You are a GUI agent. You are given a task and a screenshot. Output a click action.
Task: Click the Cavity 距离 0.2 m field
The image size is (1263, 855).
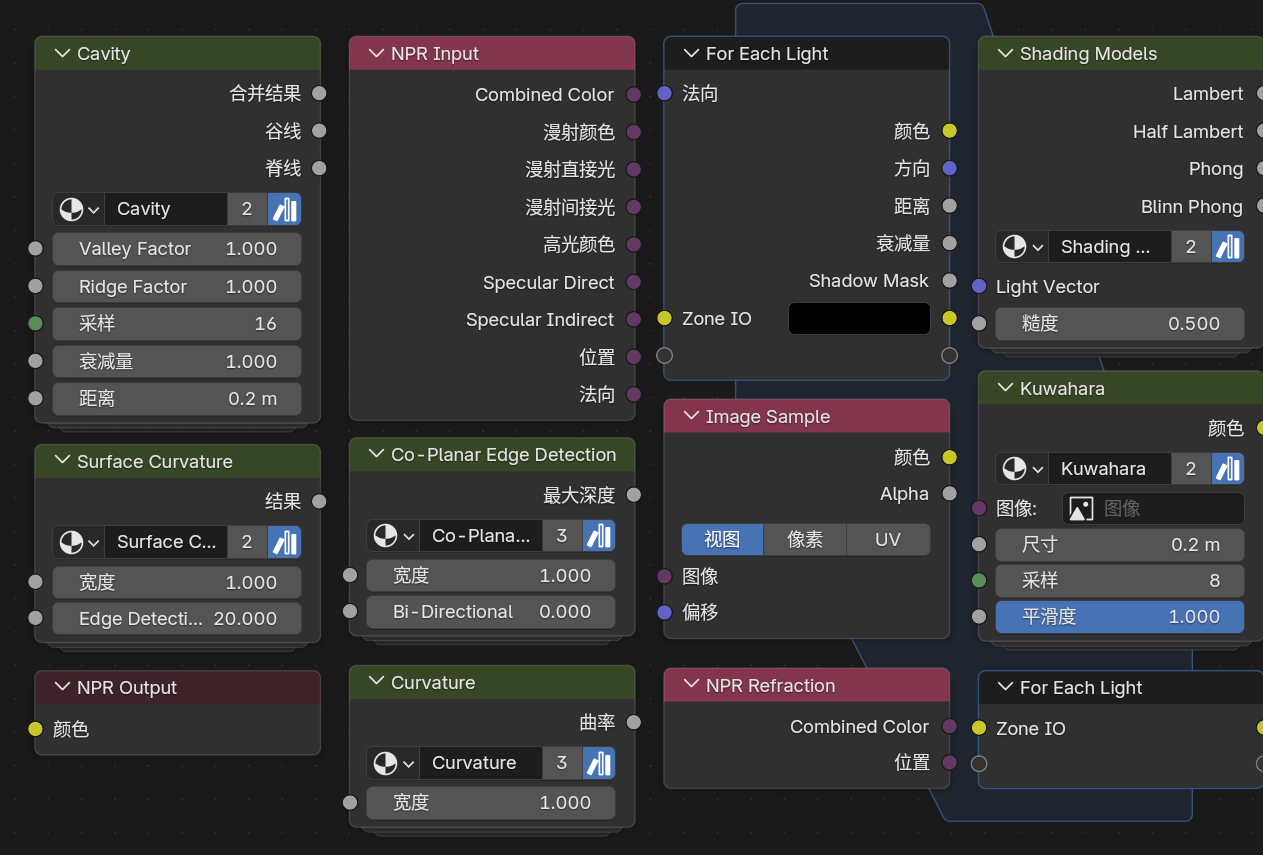(177, 399)
